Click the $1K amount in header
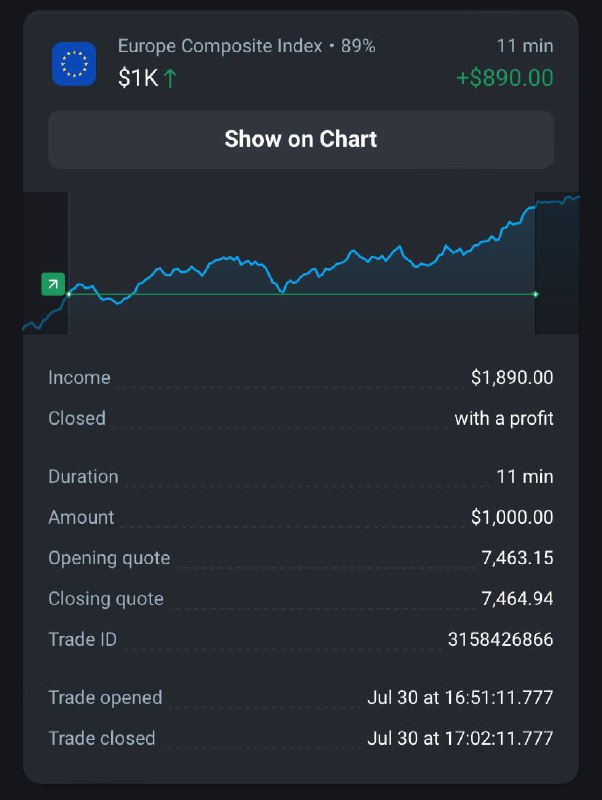 pos(138,79)
